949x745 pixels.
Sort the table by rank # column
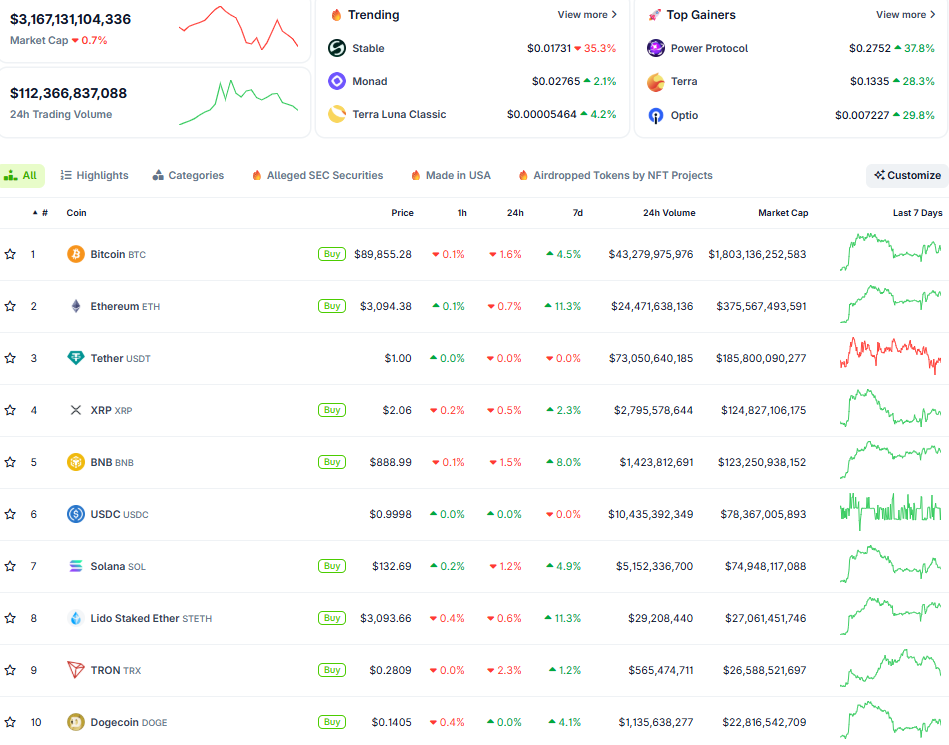[x=44, y=213]
